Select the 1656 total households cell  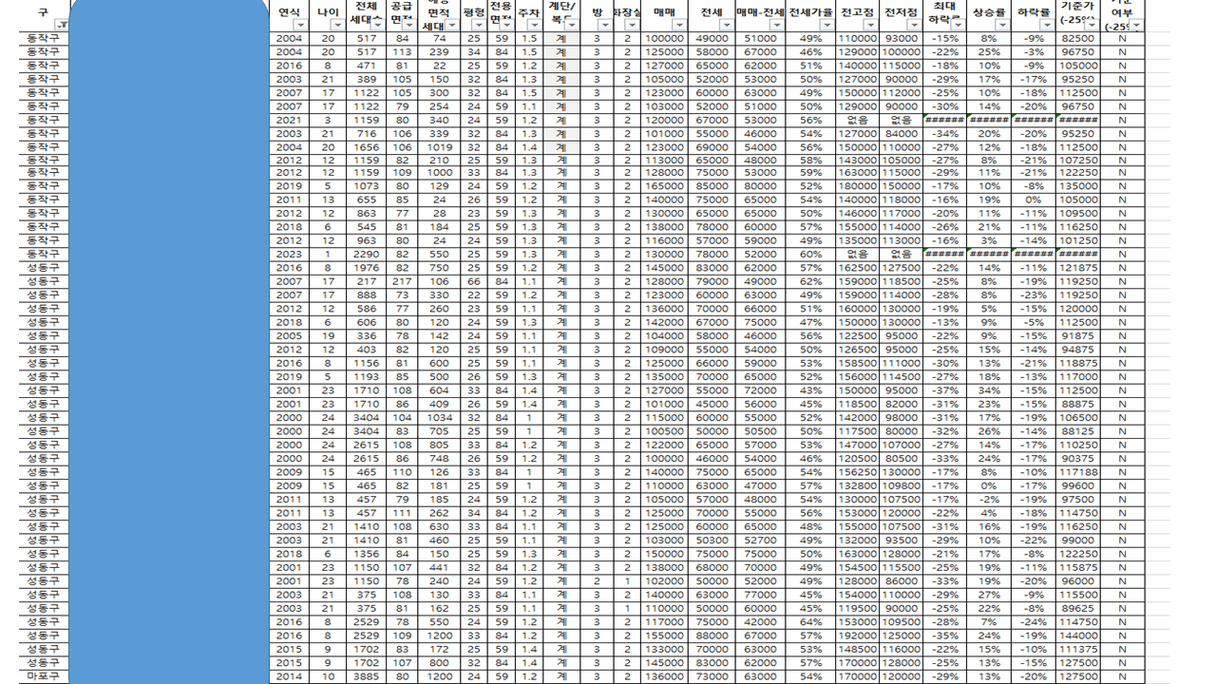(367, 146)
